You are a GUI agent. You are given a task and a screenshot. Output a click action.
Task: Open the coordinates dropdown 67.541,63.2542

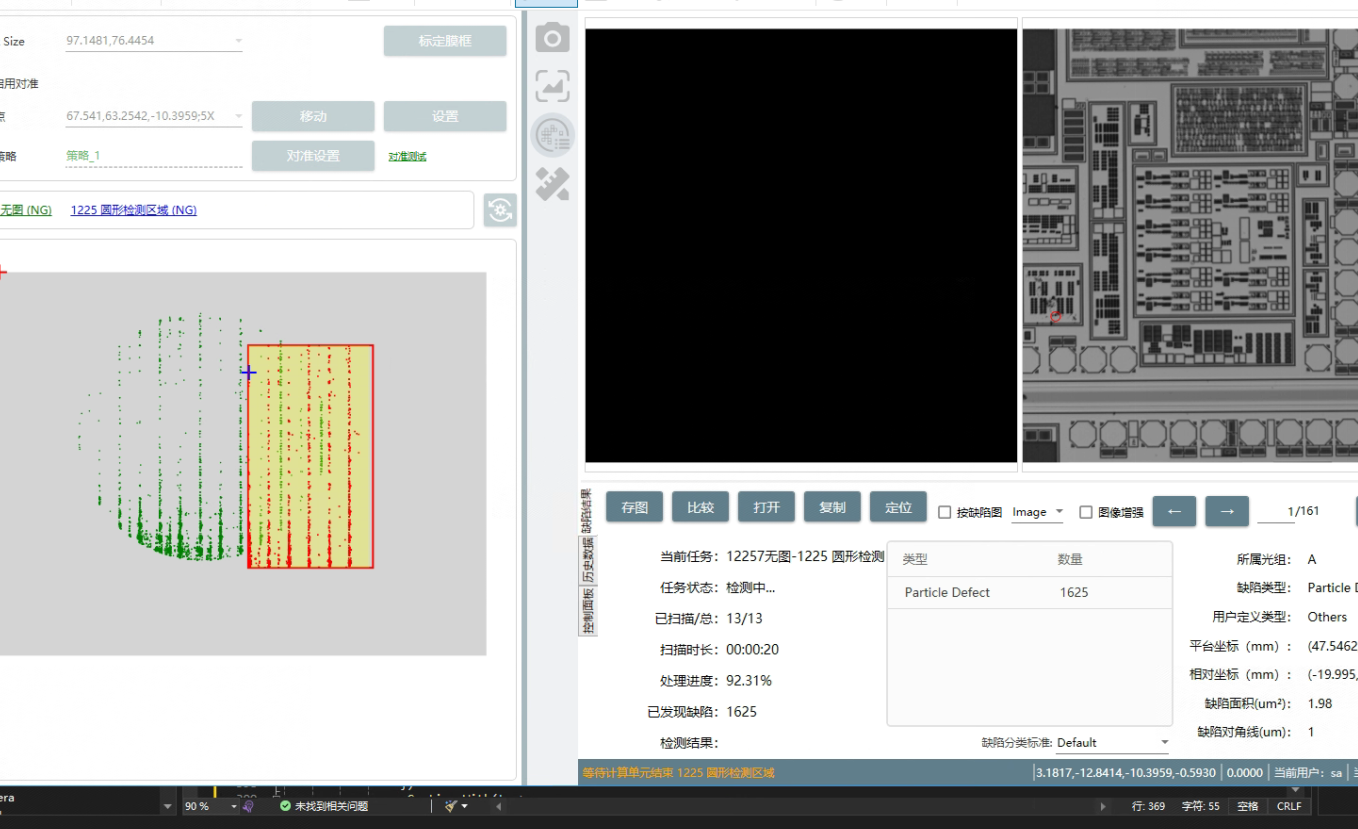point(154,116)
